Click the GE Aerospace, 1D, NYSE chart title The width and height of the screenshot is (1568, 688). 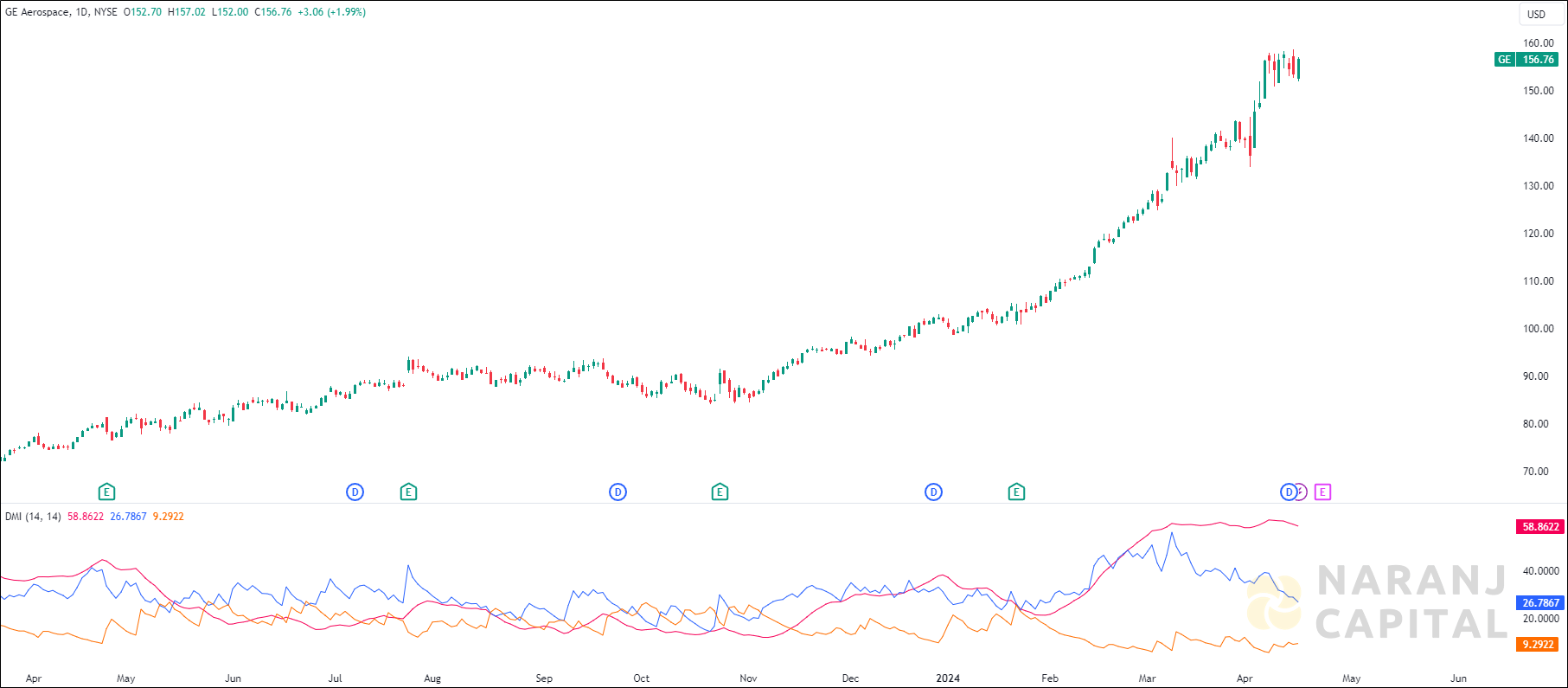tap(61, 12)
